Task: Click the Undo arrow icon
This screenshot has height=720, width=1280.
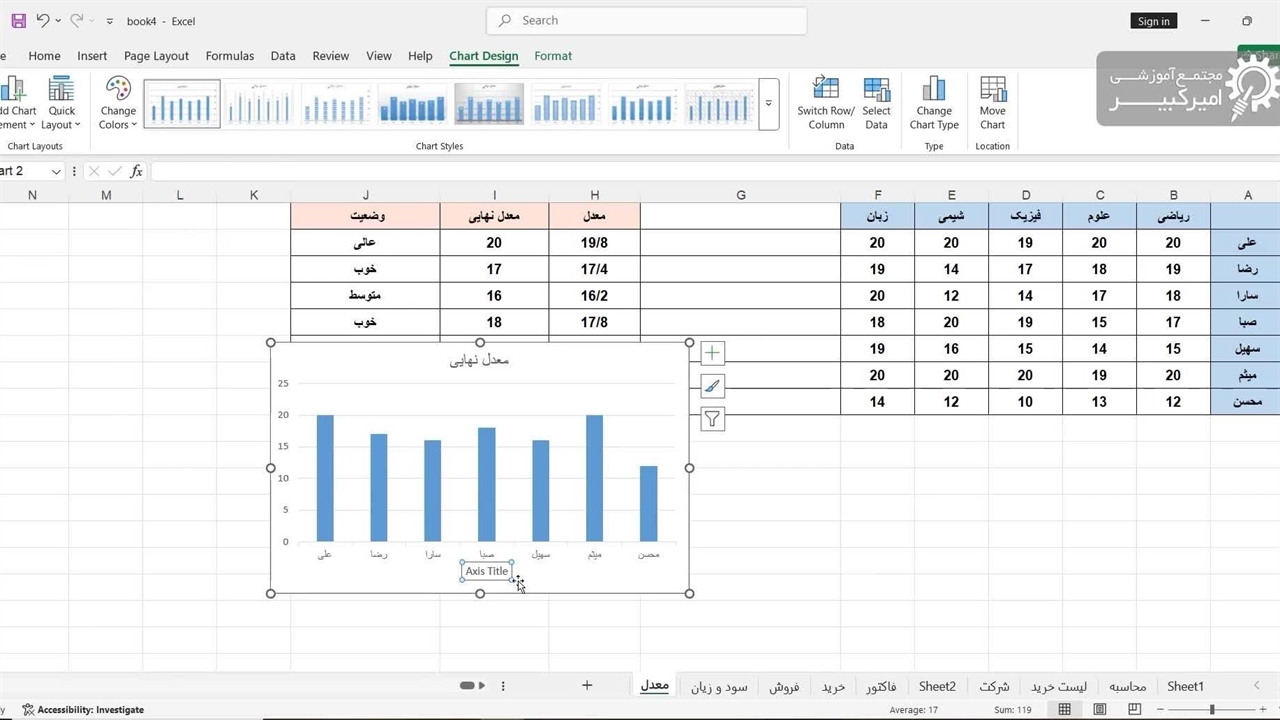Action: coord(42,20)
